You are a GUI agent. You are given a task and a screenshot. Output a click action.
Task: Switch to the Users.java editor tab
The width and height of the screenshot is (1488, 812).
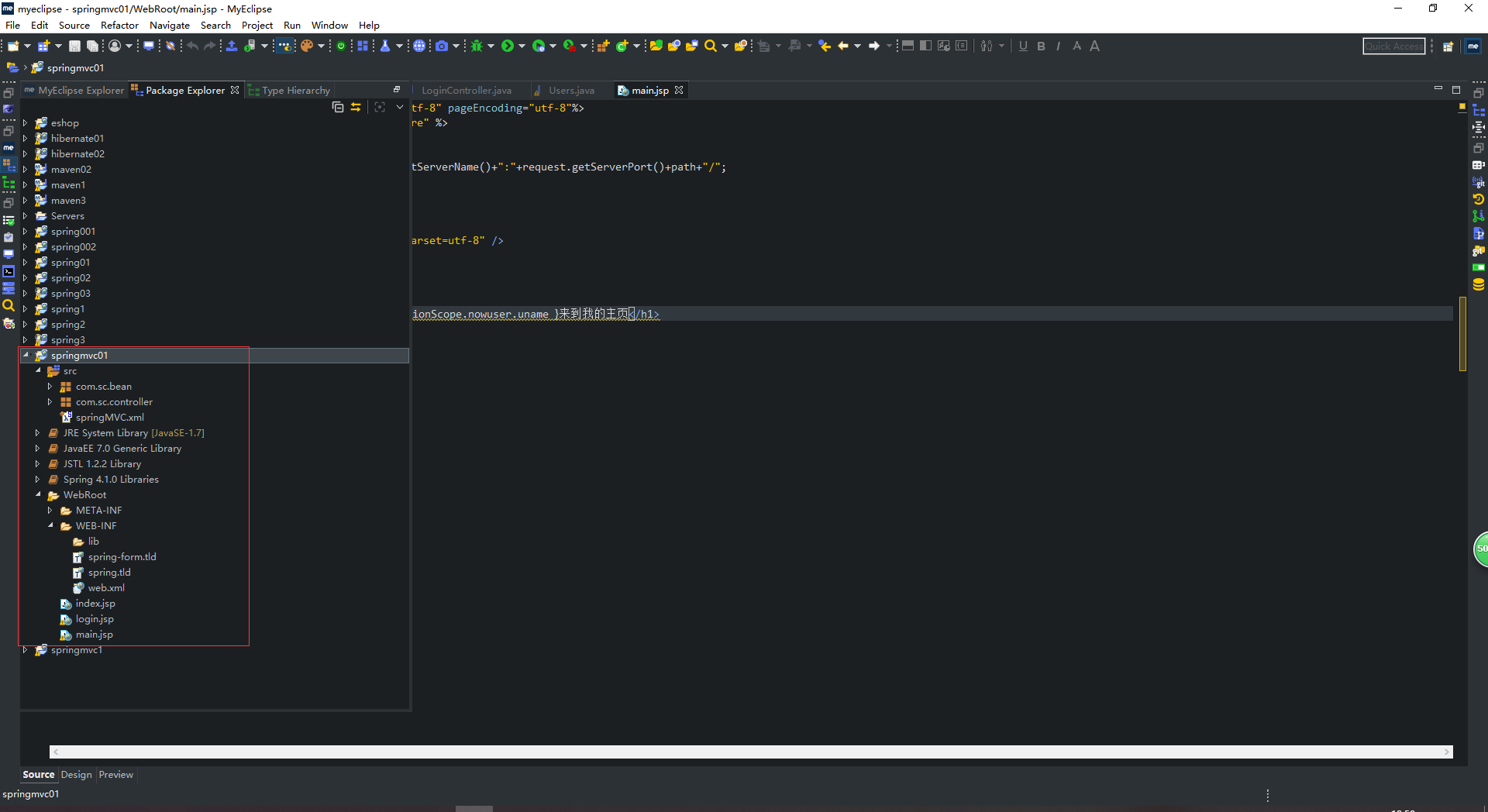point(571,91)
